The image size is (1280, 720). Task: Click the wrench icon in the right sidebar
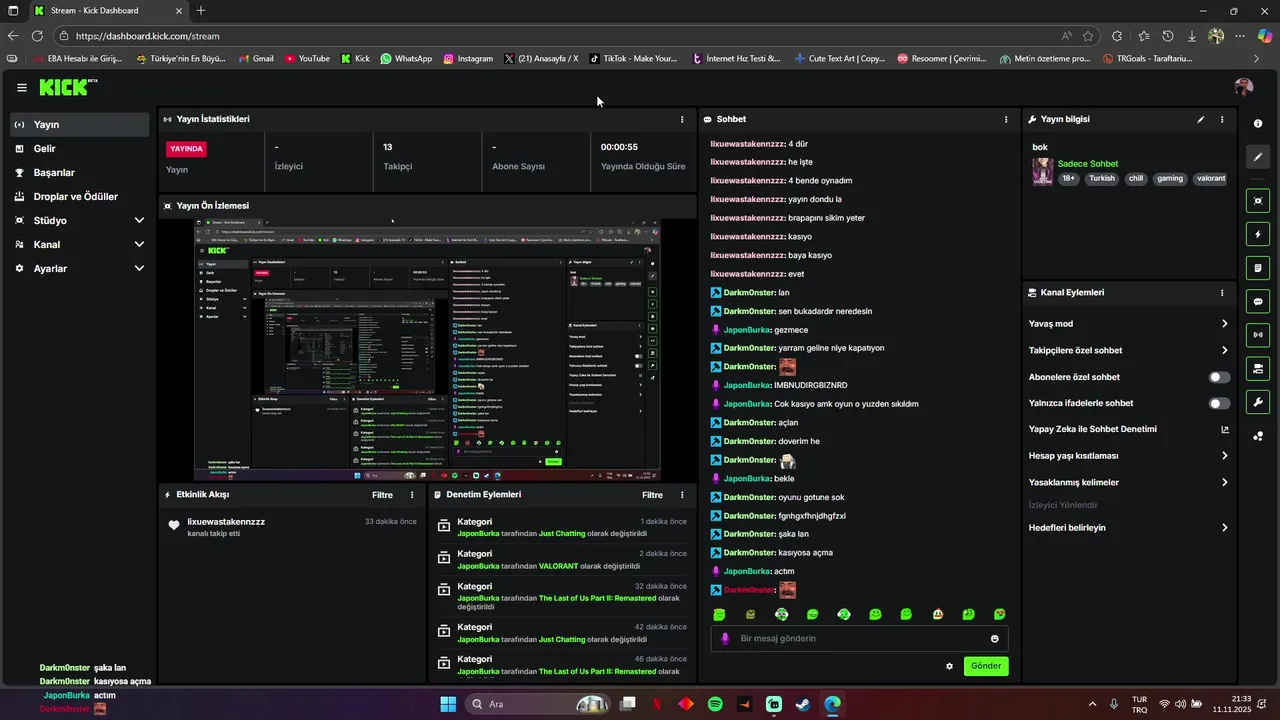[x=1258, y=402]
